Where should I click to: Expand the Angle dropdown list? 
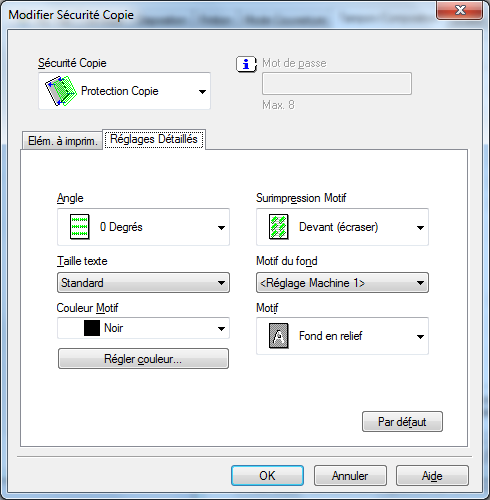pos(221,228)
